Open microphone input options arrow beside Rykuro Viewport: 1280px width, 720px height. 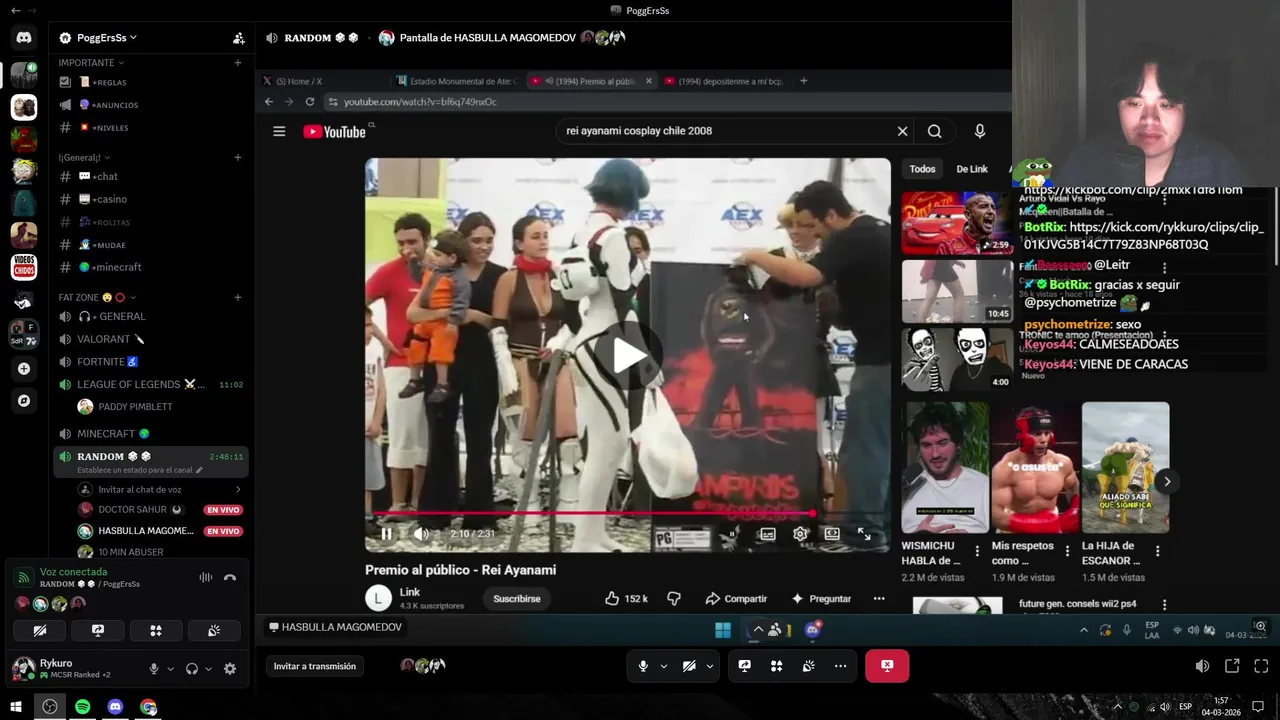tap(170, 669)
